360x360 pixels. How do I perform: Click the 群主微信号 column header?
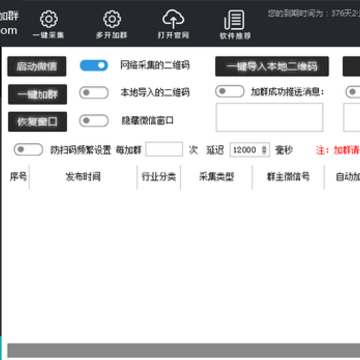click(x=288, y=177)
